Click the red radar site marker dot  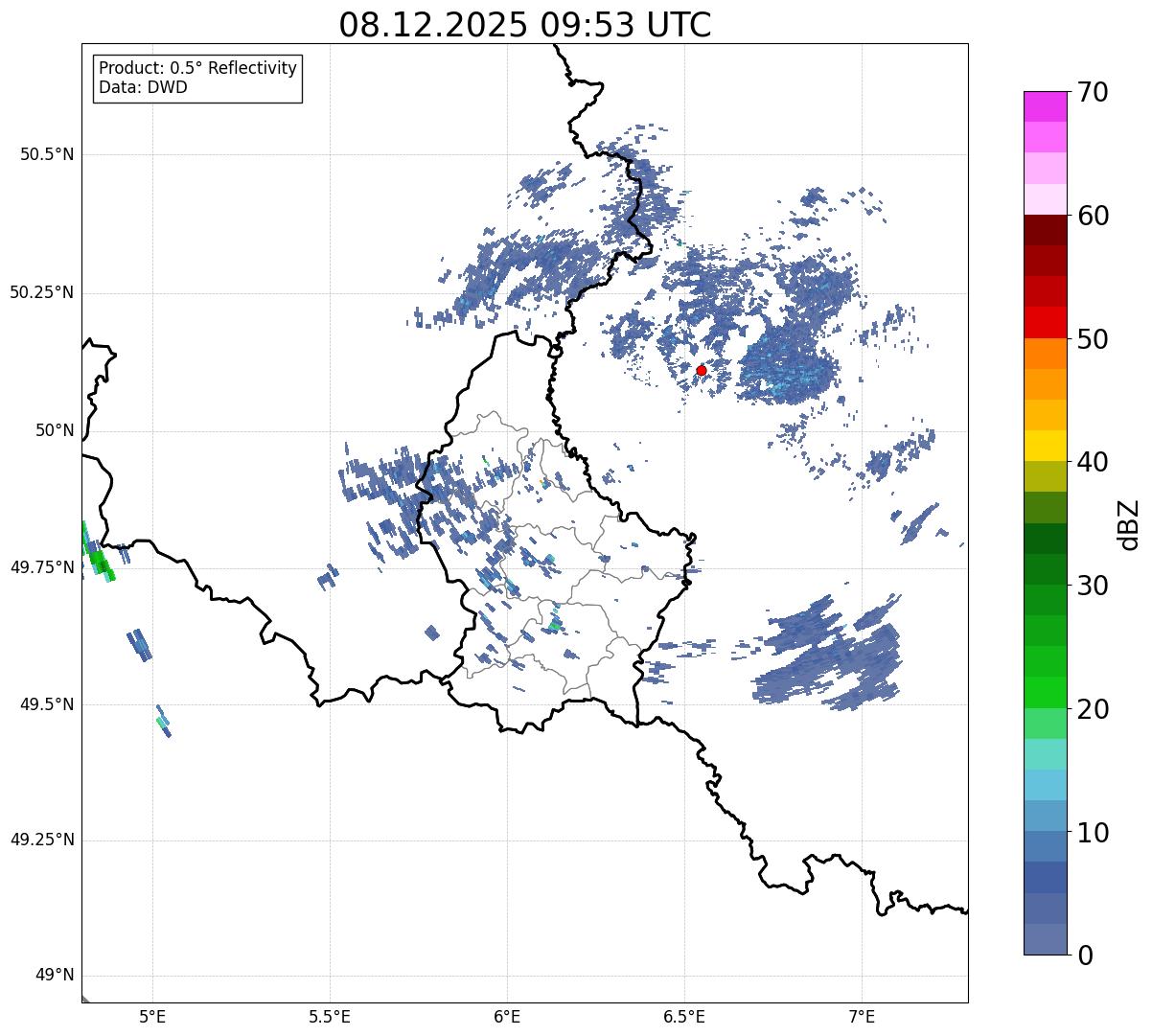[x=702, y=370]
